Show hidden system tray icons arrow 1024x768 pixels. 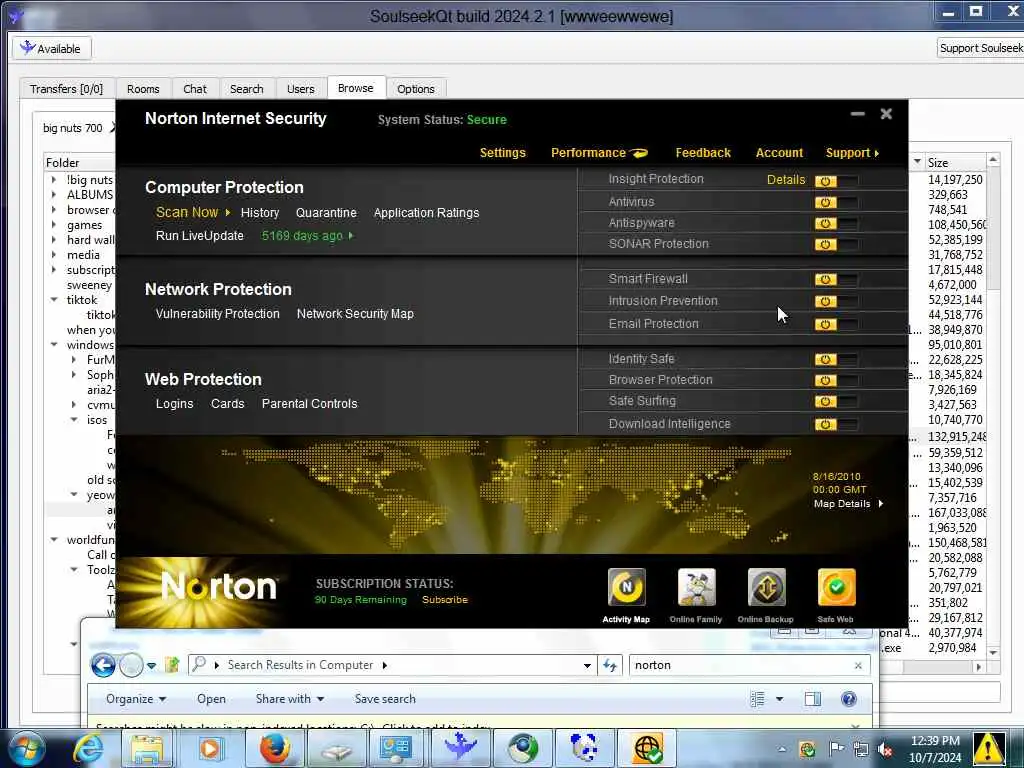782,749
